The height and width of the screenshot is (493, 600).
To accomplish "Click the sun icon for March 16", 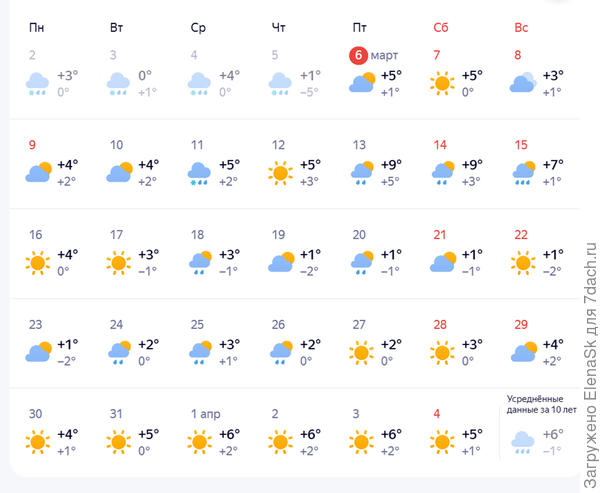I will 38,263.
